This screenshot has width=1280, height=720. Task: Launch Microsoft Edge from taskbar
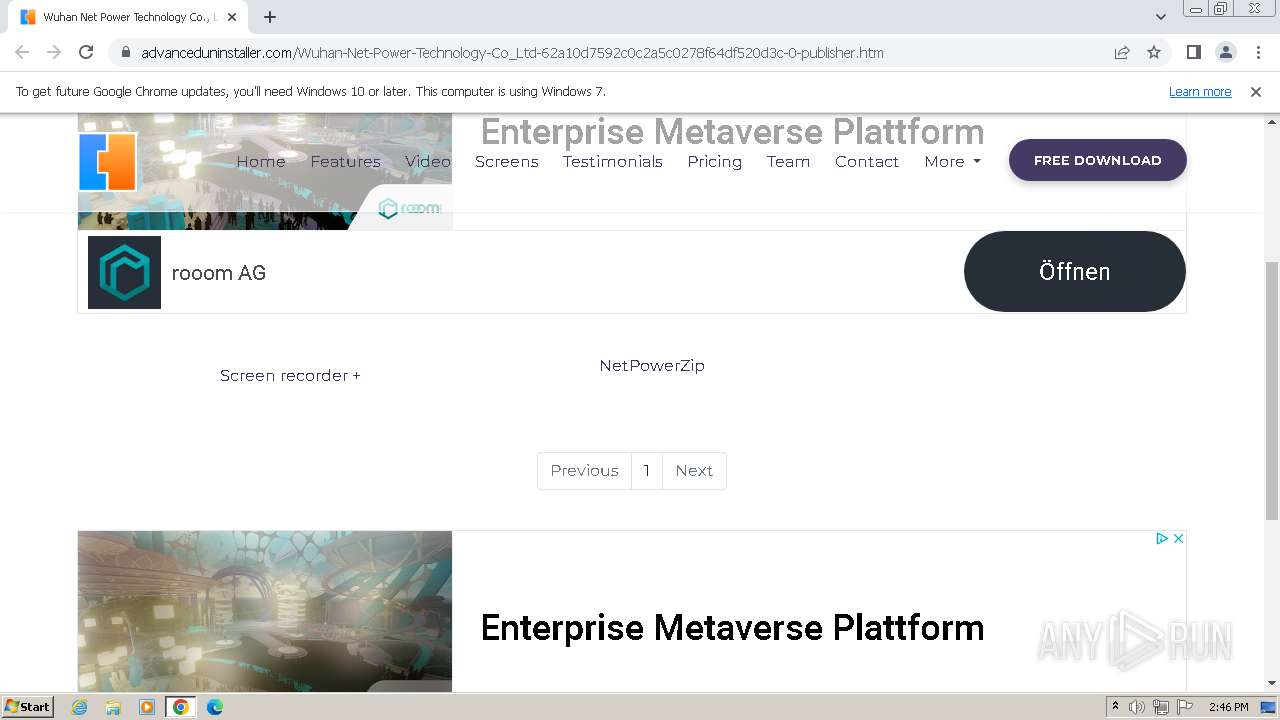[214, 707]
